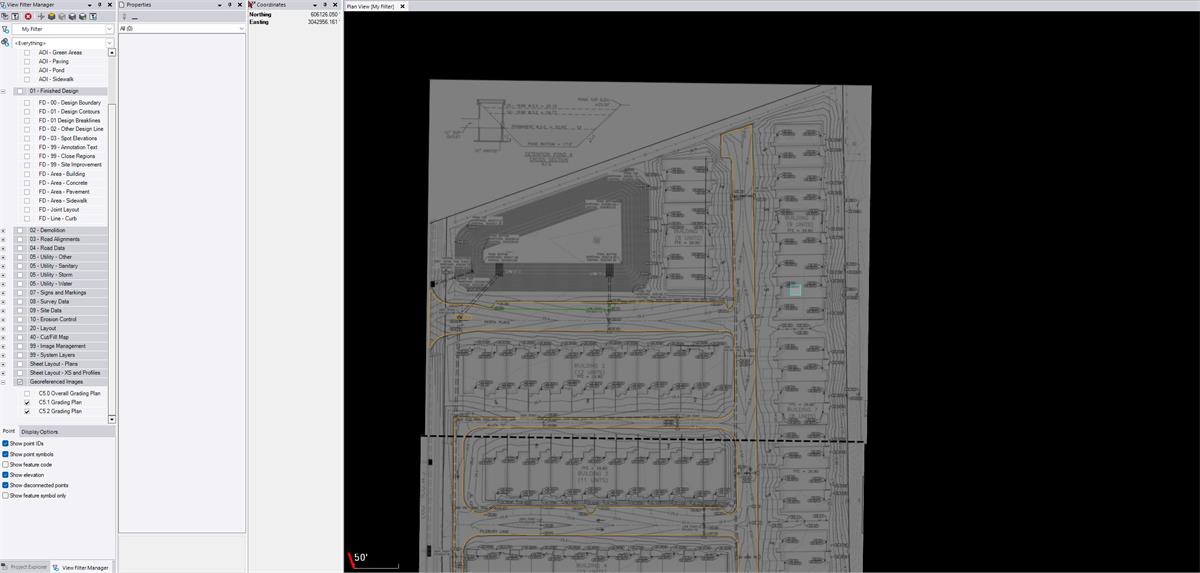Check the AOI - Pond layer
1200x573 pixels.
27,70
